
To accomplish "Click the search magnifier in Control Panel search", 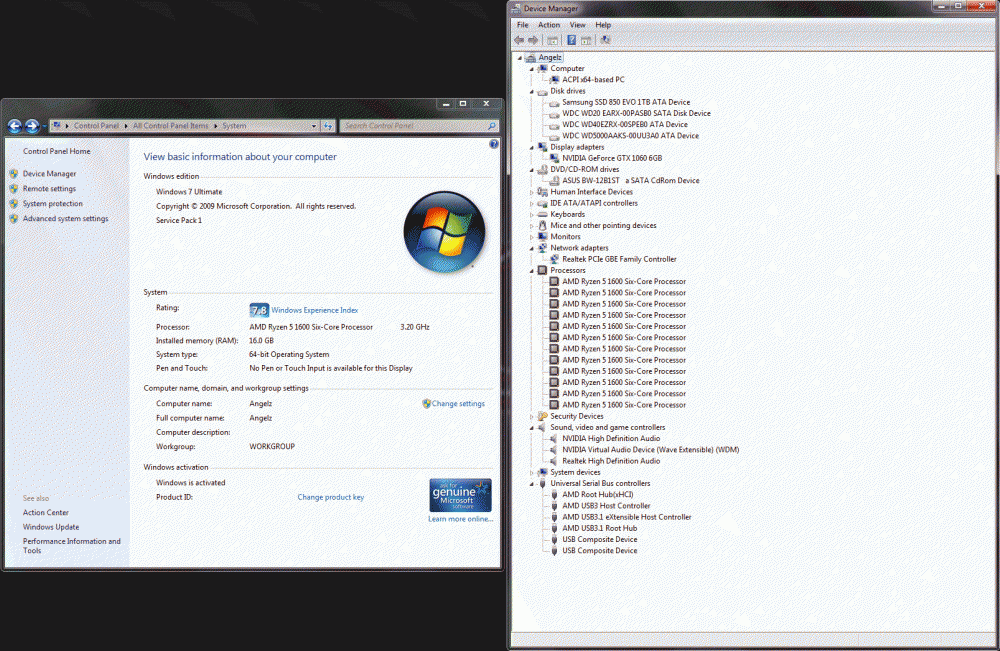I will [491, 126].
